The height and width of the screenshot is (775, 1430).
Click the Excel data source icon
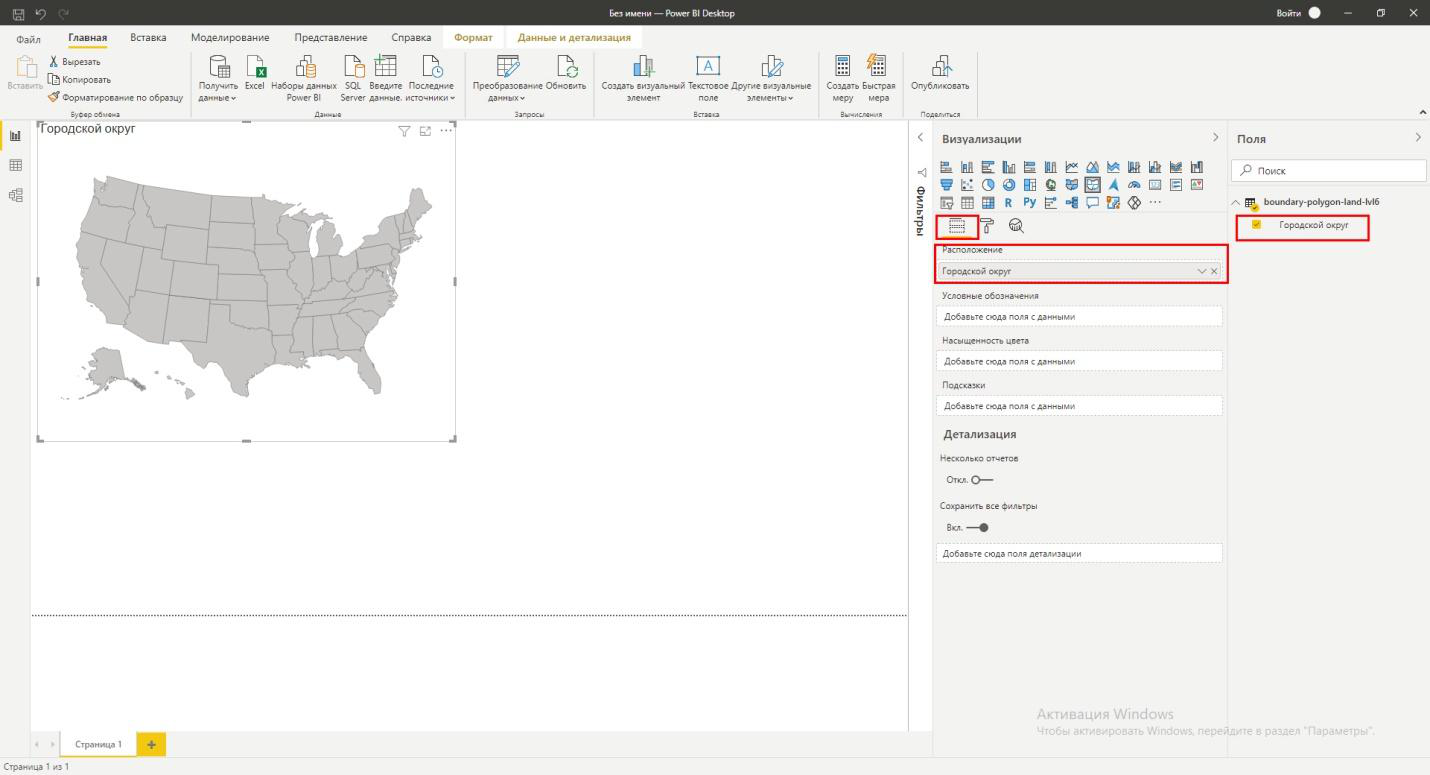click(x=255, y=68)
